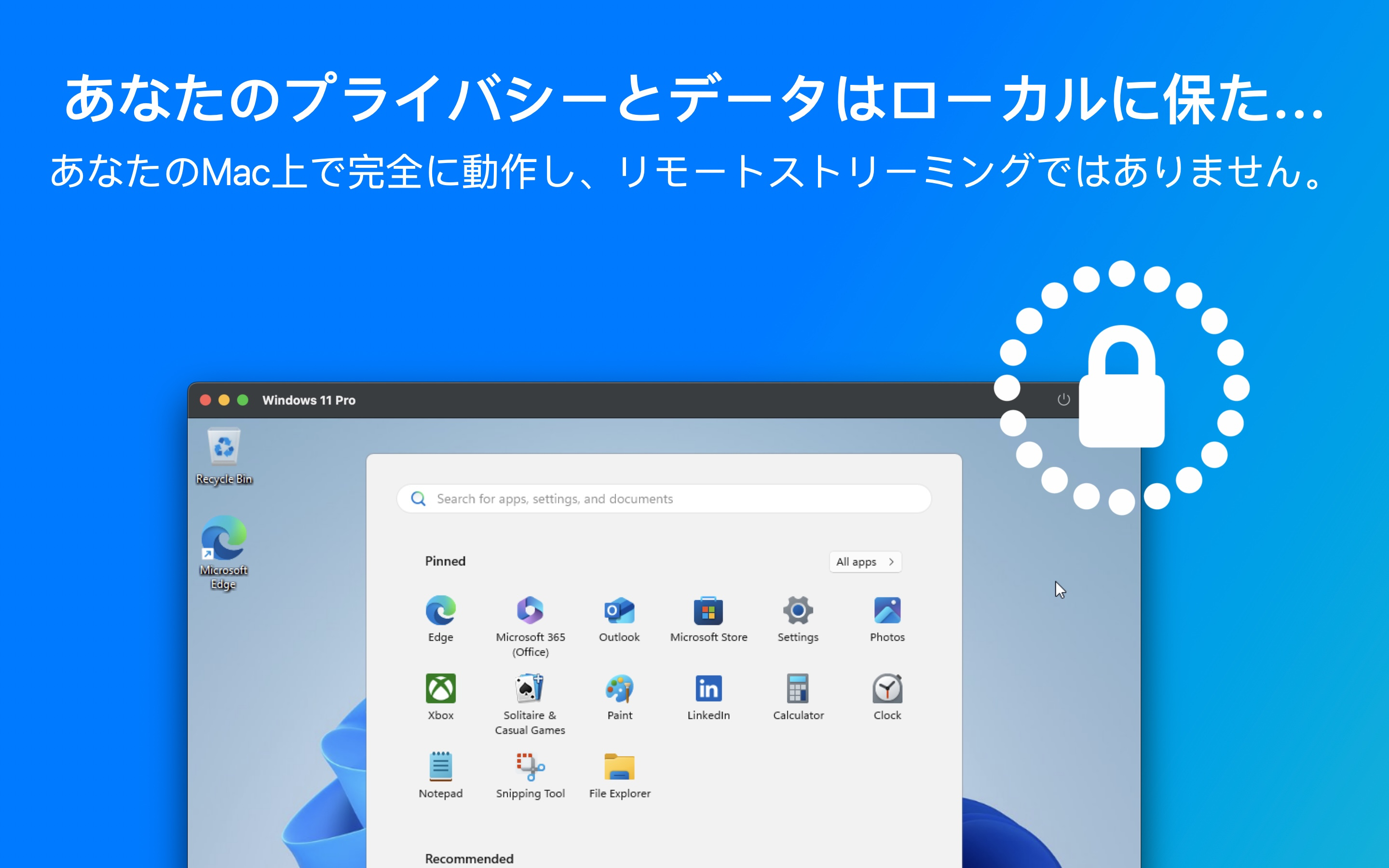
Task: Click the power icon in VM title bar
Action: tap(1063, 400)
